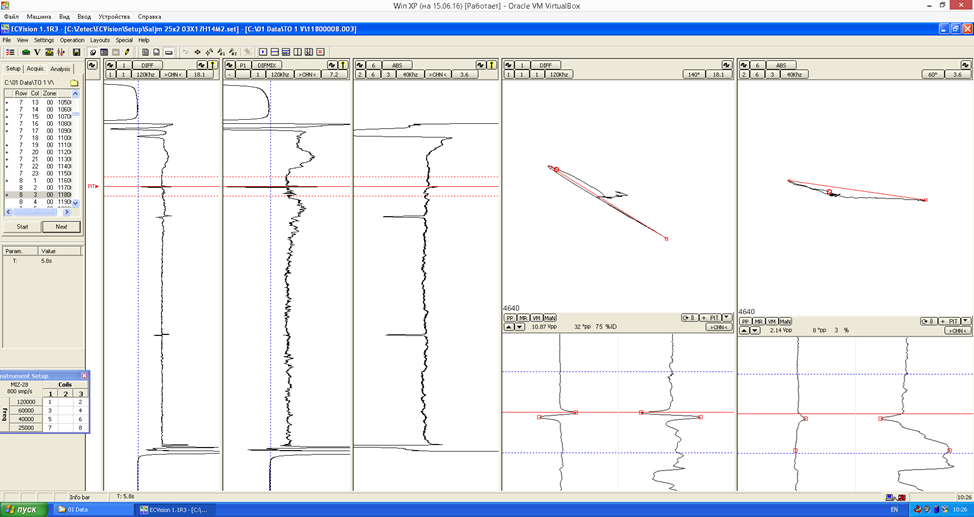Click 120Khz frequency selector on DIFF strip chart
The height and width of the screenshot is (517, 974).
145,75
